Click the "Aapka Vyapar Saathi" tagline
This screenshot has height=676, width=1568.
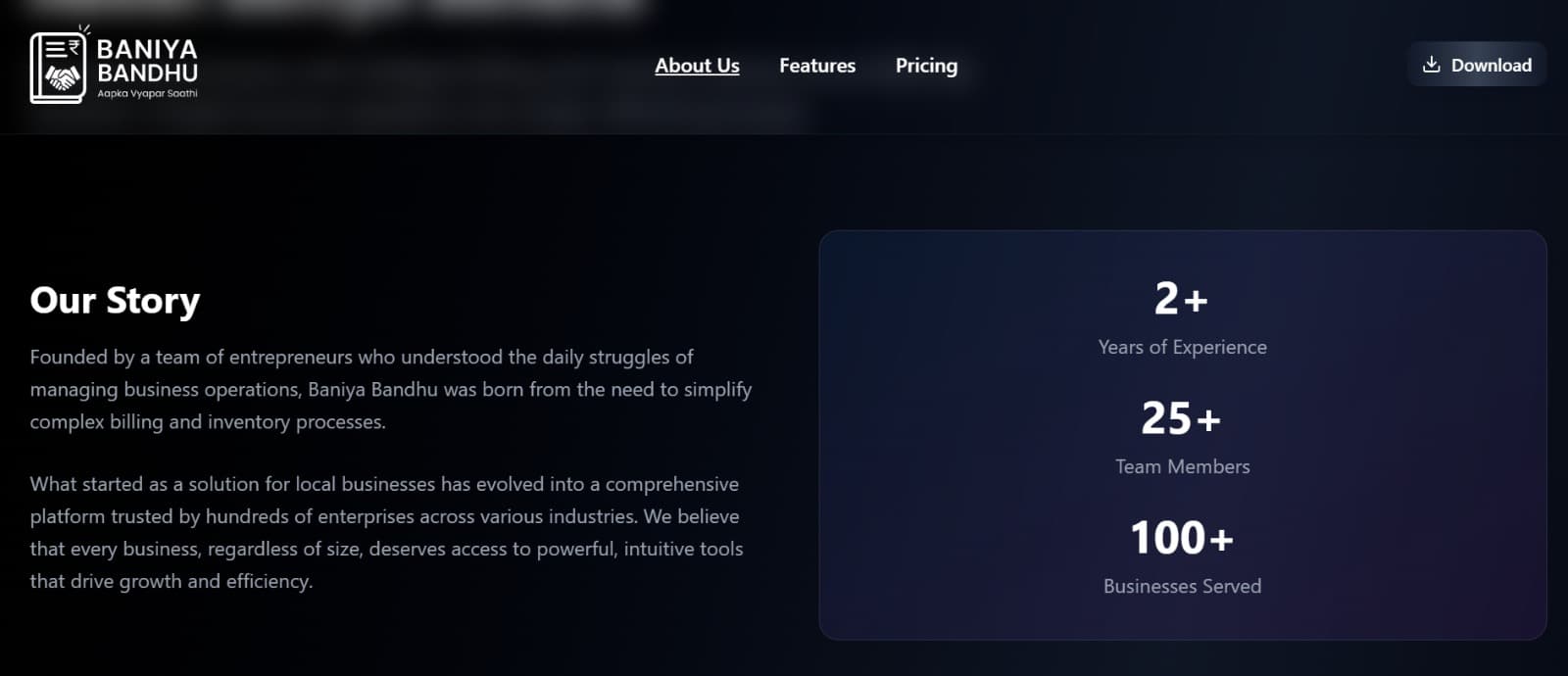(147, 94)
